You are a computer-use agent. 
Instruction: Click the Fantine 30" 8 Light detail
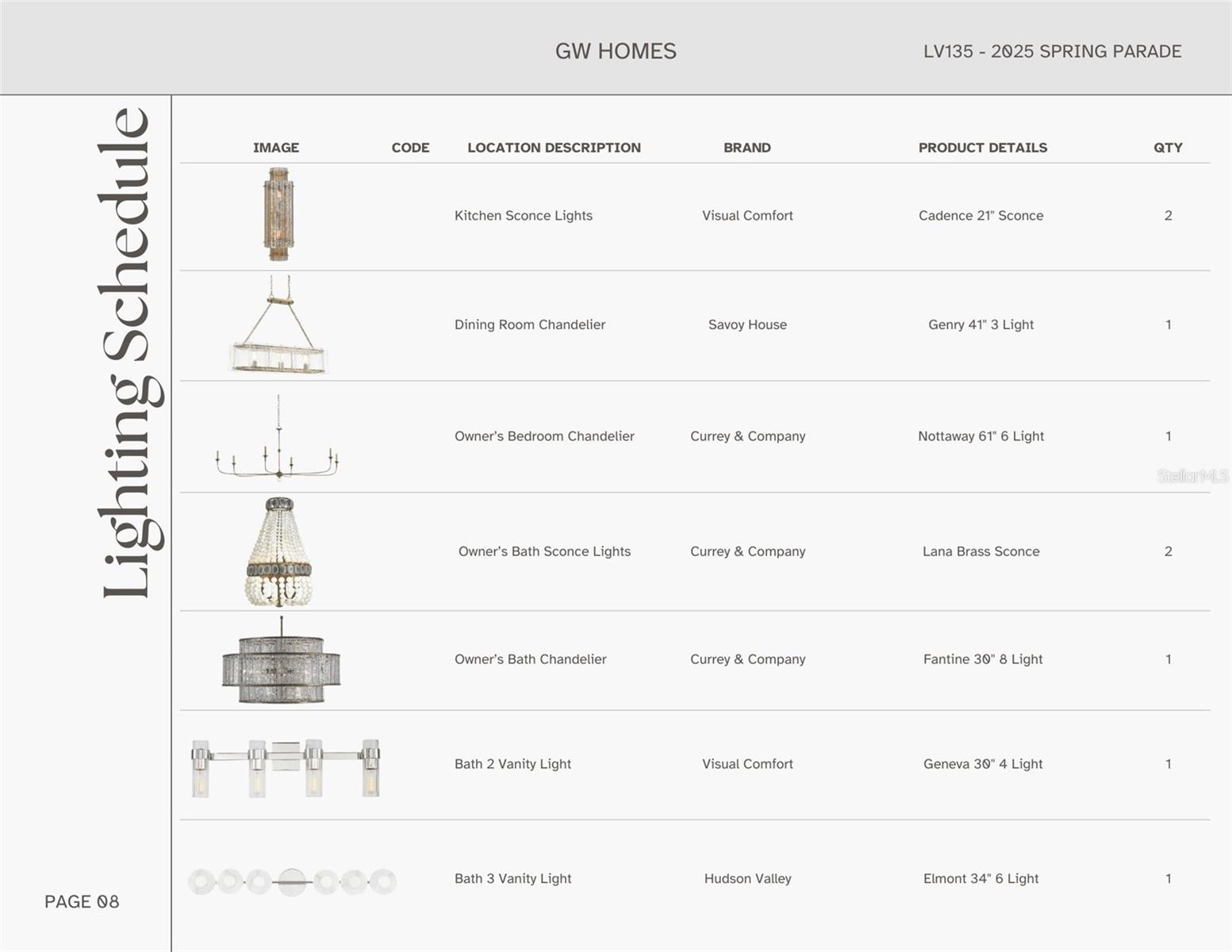(983, 659)
